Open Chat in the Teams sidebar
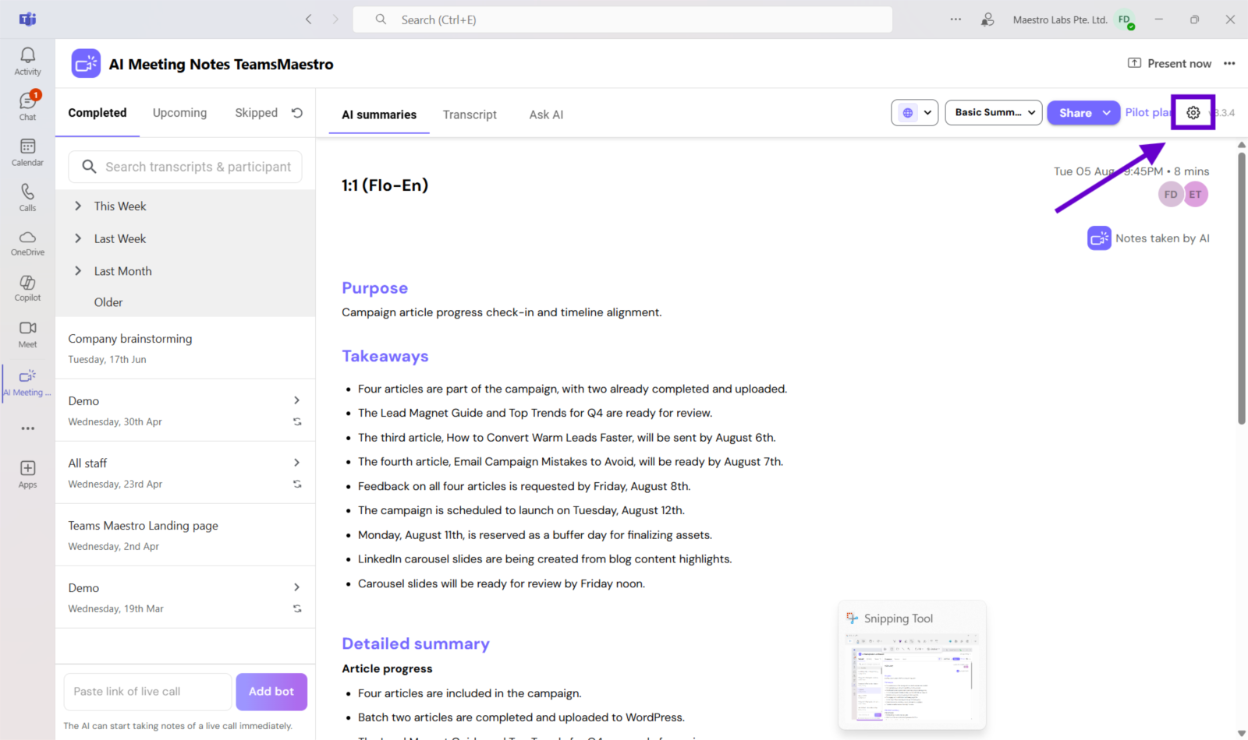1248x740 pixels. click(27, 106)
